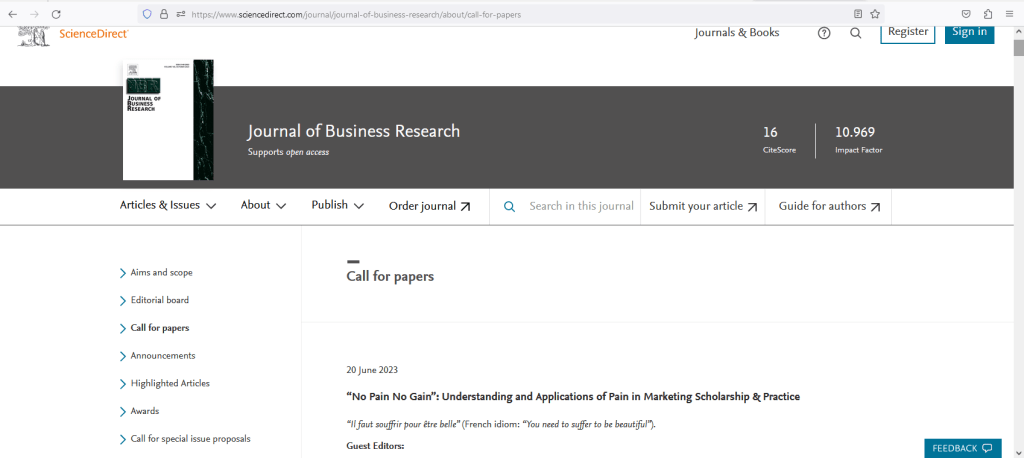The height and width of the screenshot is (458, 1024).
Task: Click the Call for papers heading
Action: pyautogui.click(x=390, y=276)
